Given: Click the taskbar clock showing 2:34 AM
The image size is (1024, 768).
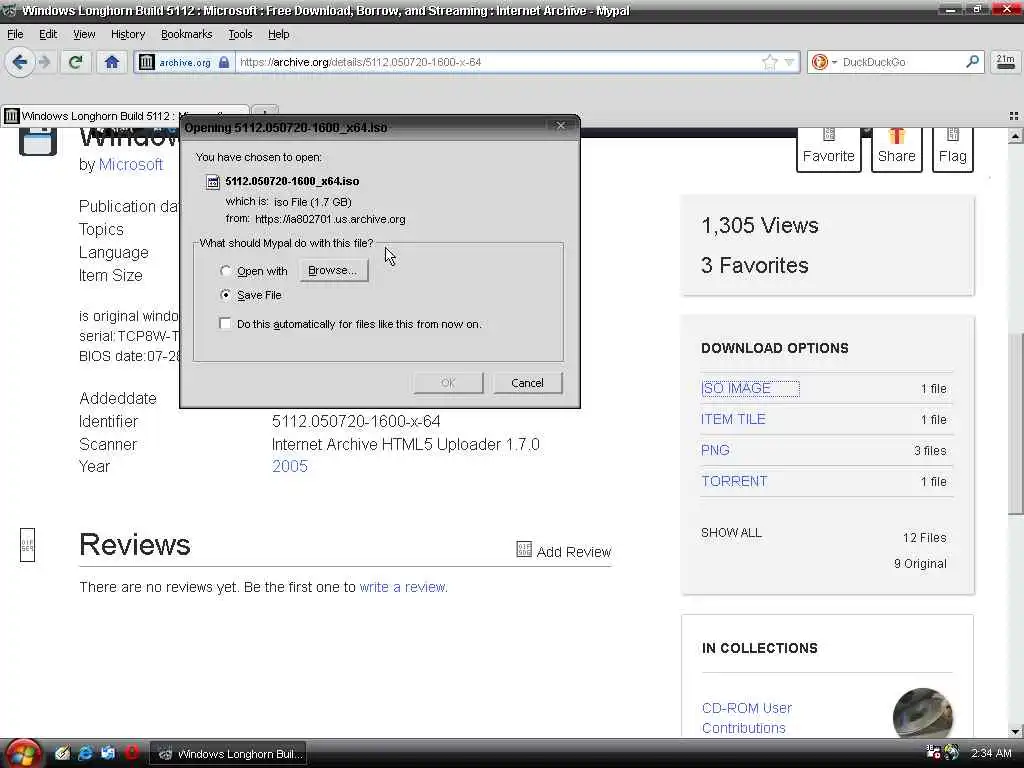Looking at the screenshot, I should 991,754.
